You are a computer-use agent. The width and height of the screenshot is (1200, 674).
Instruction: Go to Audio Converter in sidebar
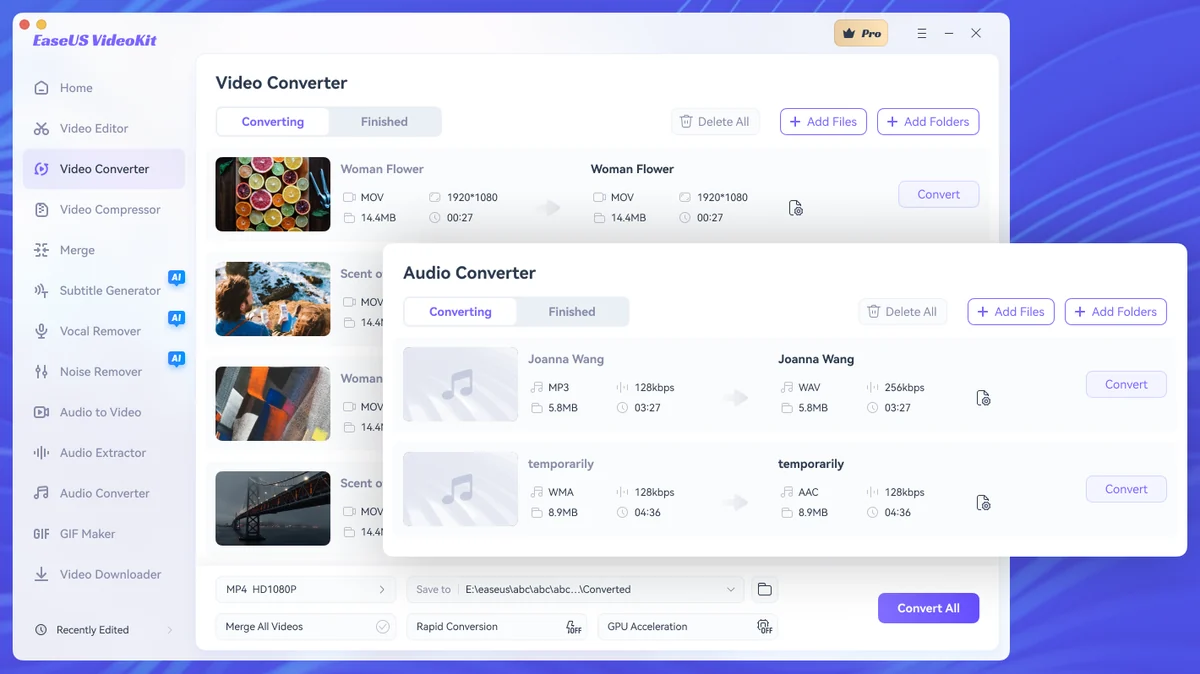[104, 493]
